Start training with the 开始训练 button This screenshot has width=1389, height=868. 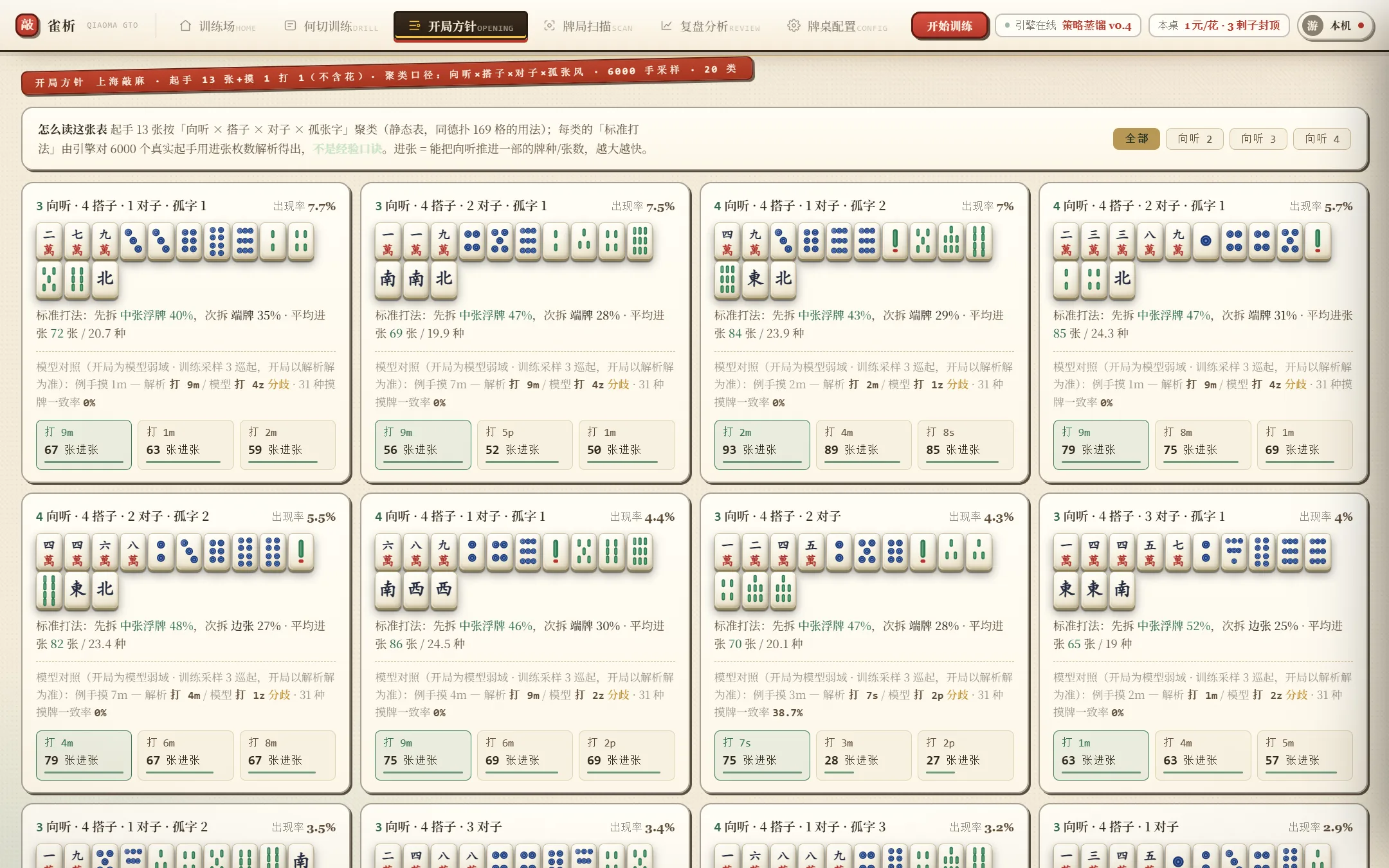click(x=949, y=26)
